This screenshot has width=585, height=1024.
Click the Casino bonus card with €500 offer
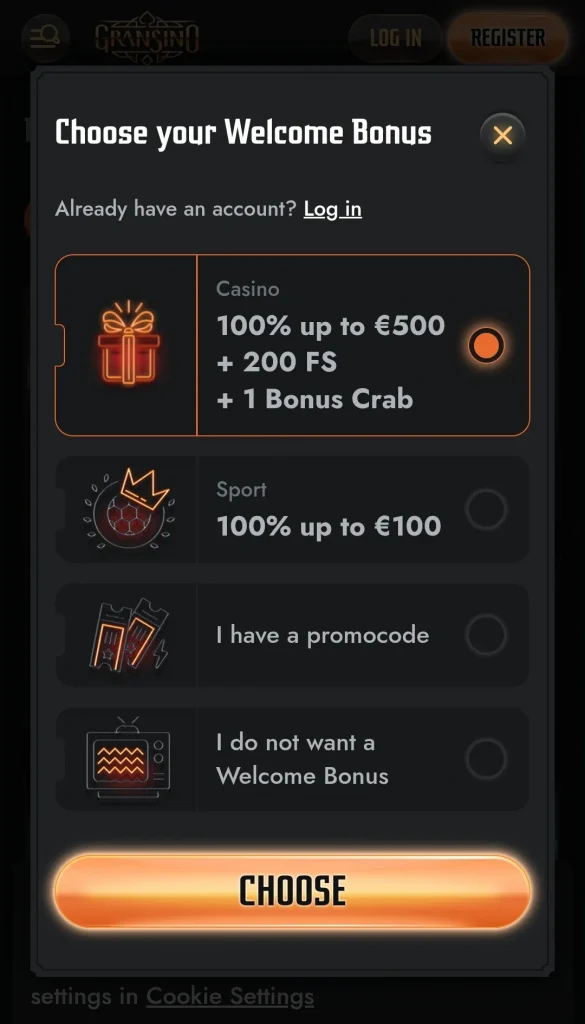point(292,345)
